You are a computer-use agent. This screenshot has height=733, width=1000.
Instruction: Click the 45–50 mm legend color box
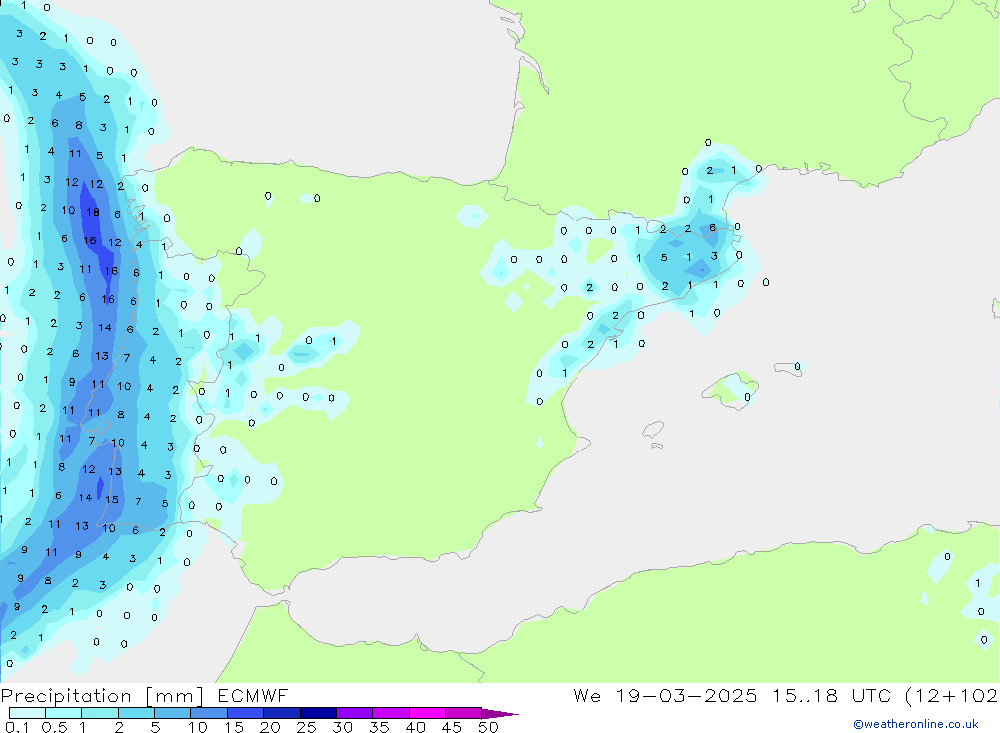tap(464, 713)
